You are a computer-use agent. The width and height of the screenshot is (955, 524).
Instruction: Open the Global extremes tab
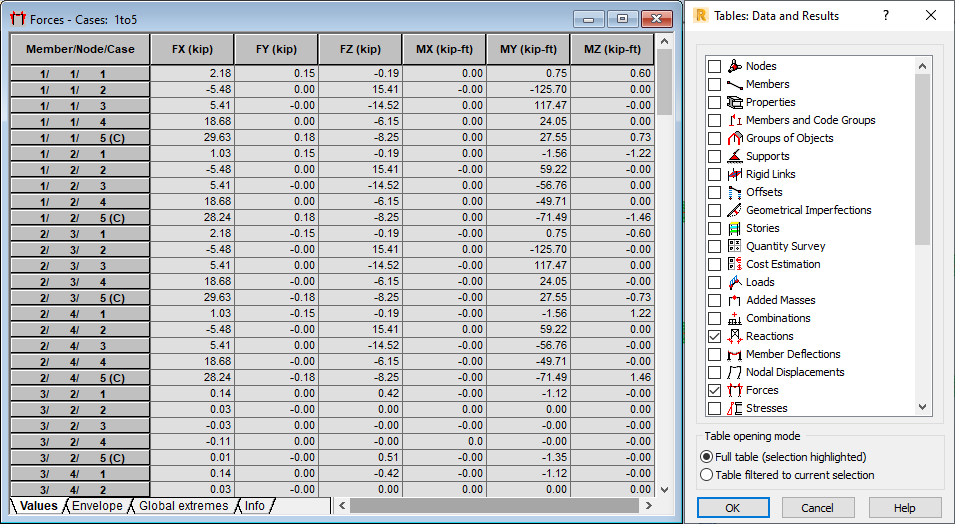point(183,506)
